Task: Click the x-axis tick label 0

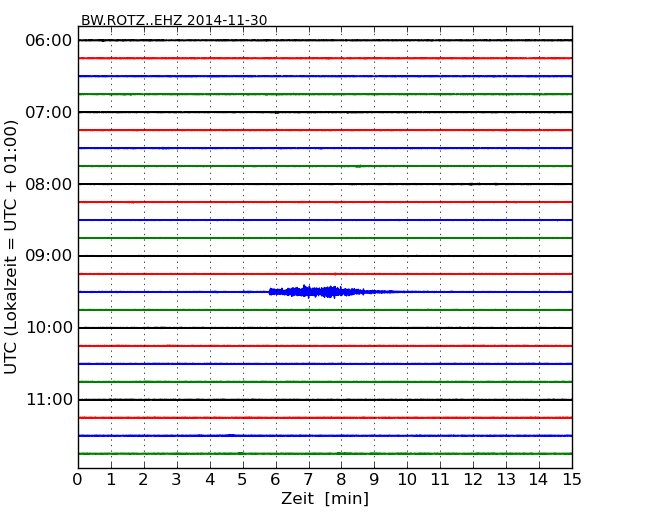Action: pyautogui.click(x=78, y=480)
